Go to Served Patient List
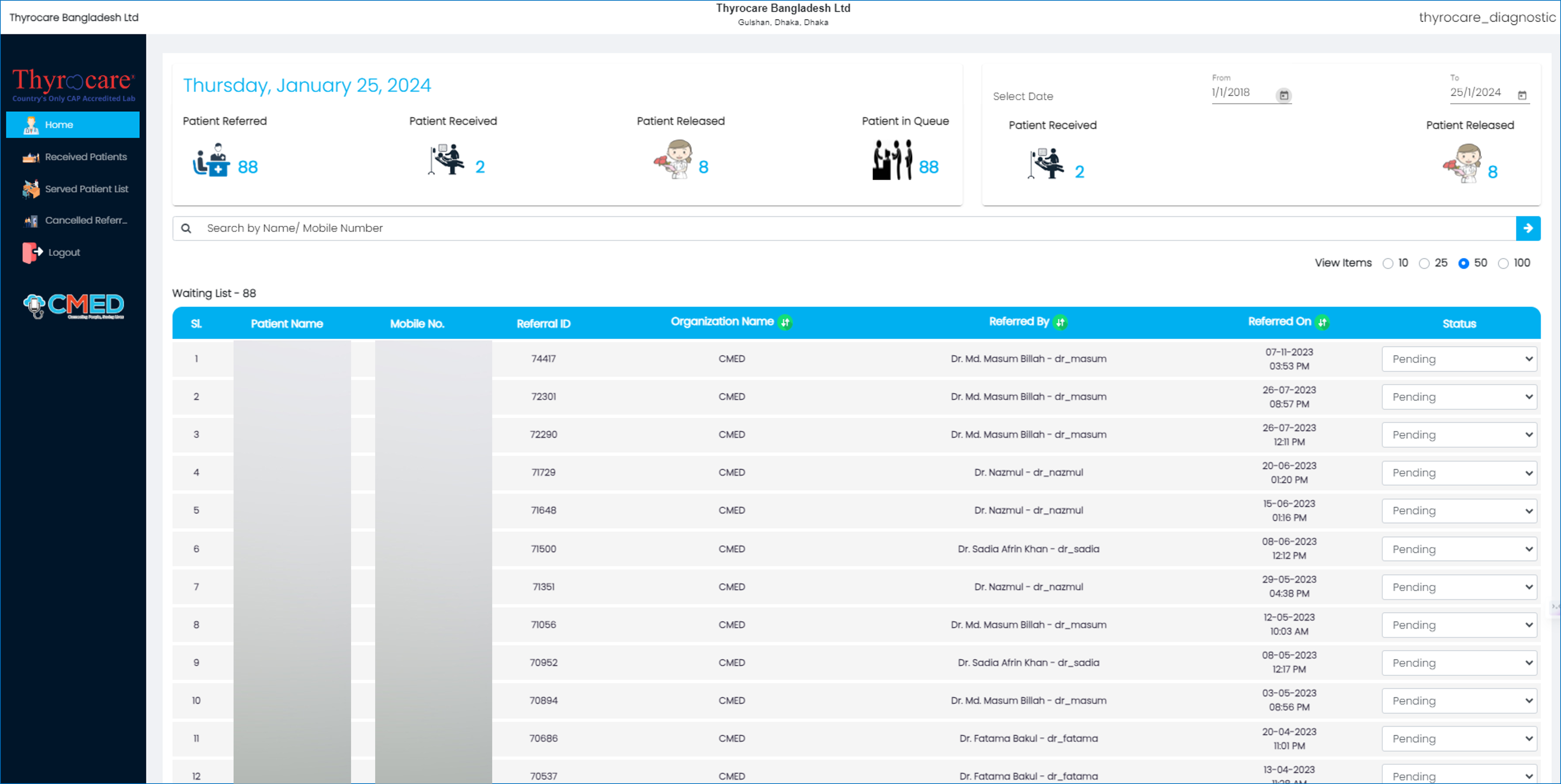Viewport: 1561px width, 784px height. (x=86, y=189)
